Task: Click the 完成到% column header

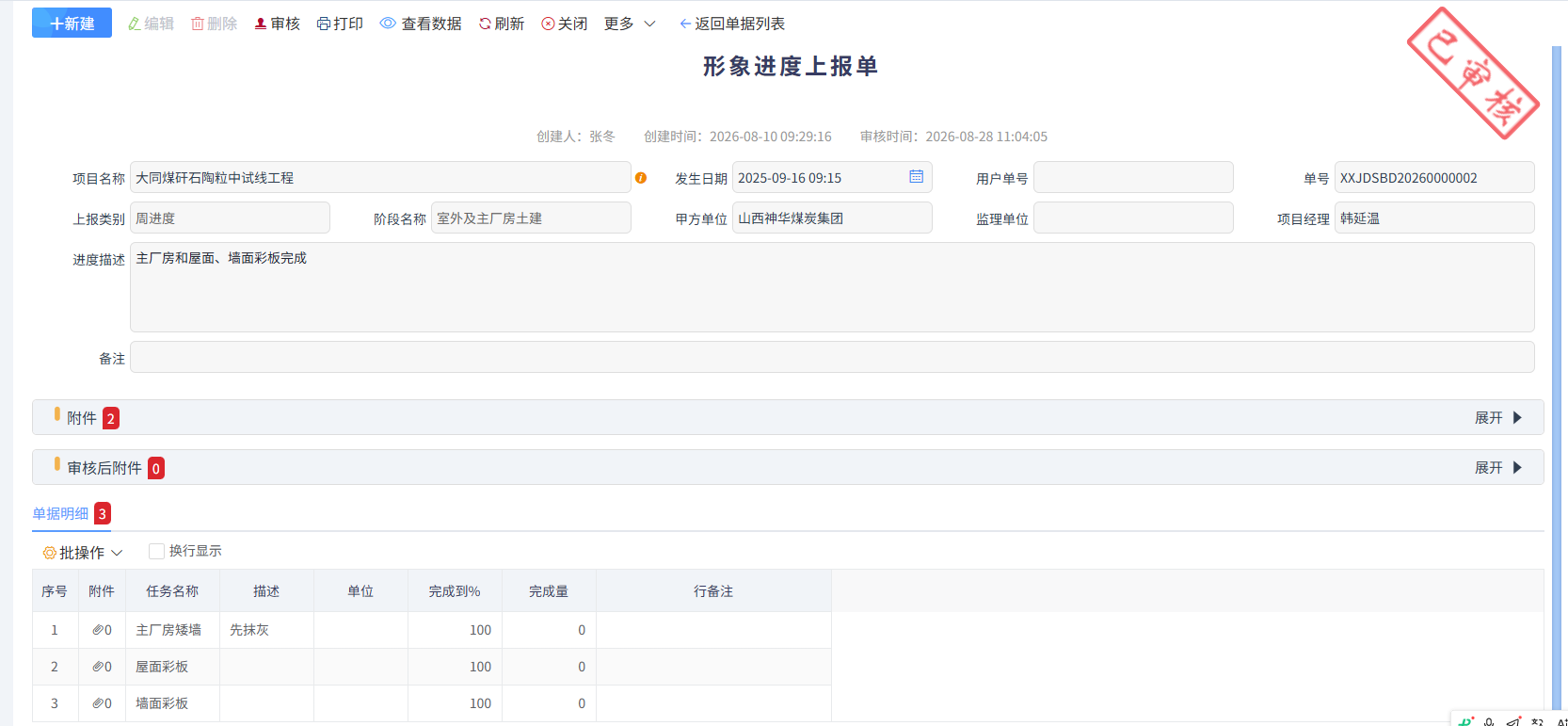Action: pos(455,590)
